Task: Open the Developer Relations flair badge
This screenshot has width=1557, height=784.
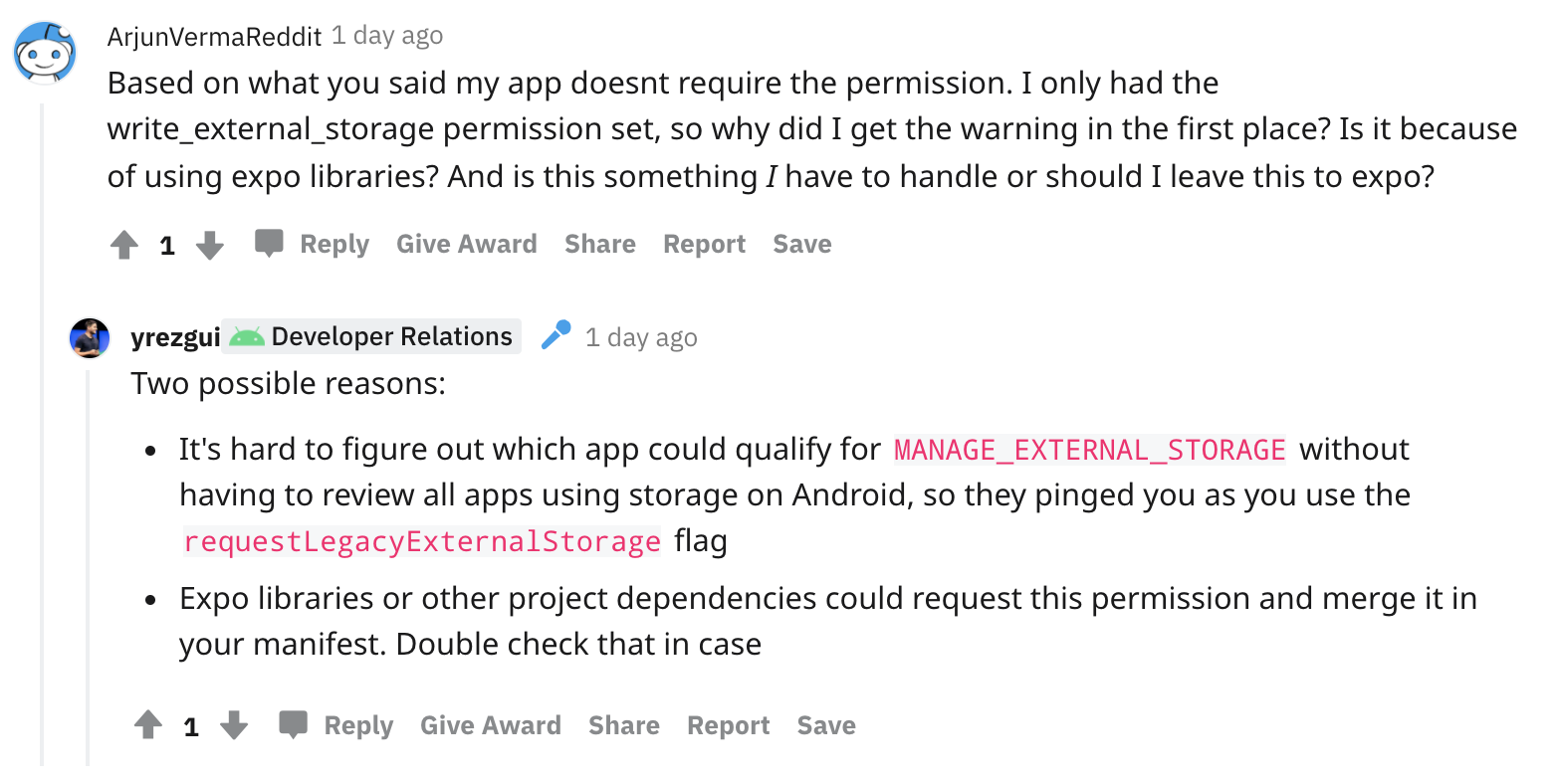Action: tap(371, 335)
